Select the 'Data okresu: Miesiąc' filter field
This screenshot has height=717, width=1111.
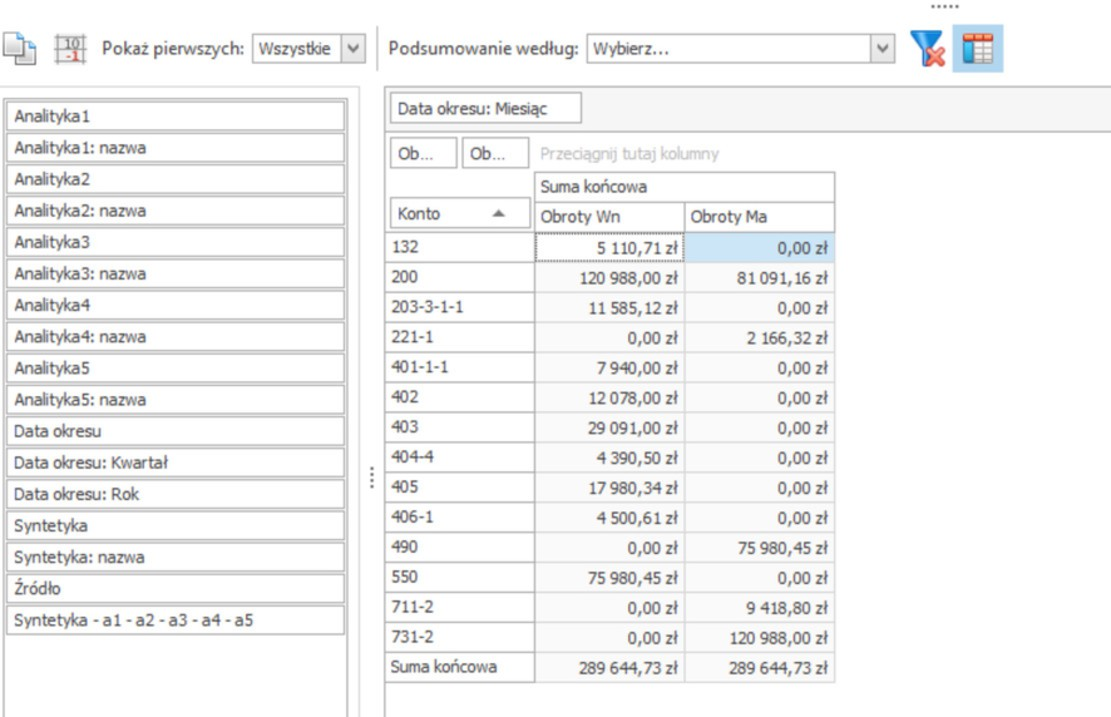[485, 109]
